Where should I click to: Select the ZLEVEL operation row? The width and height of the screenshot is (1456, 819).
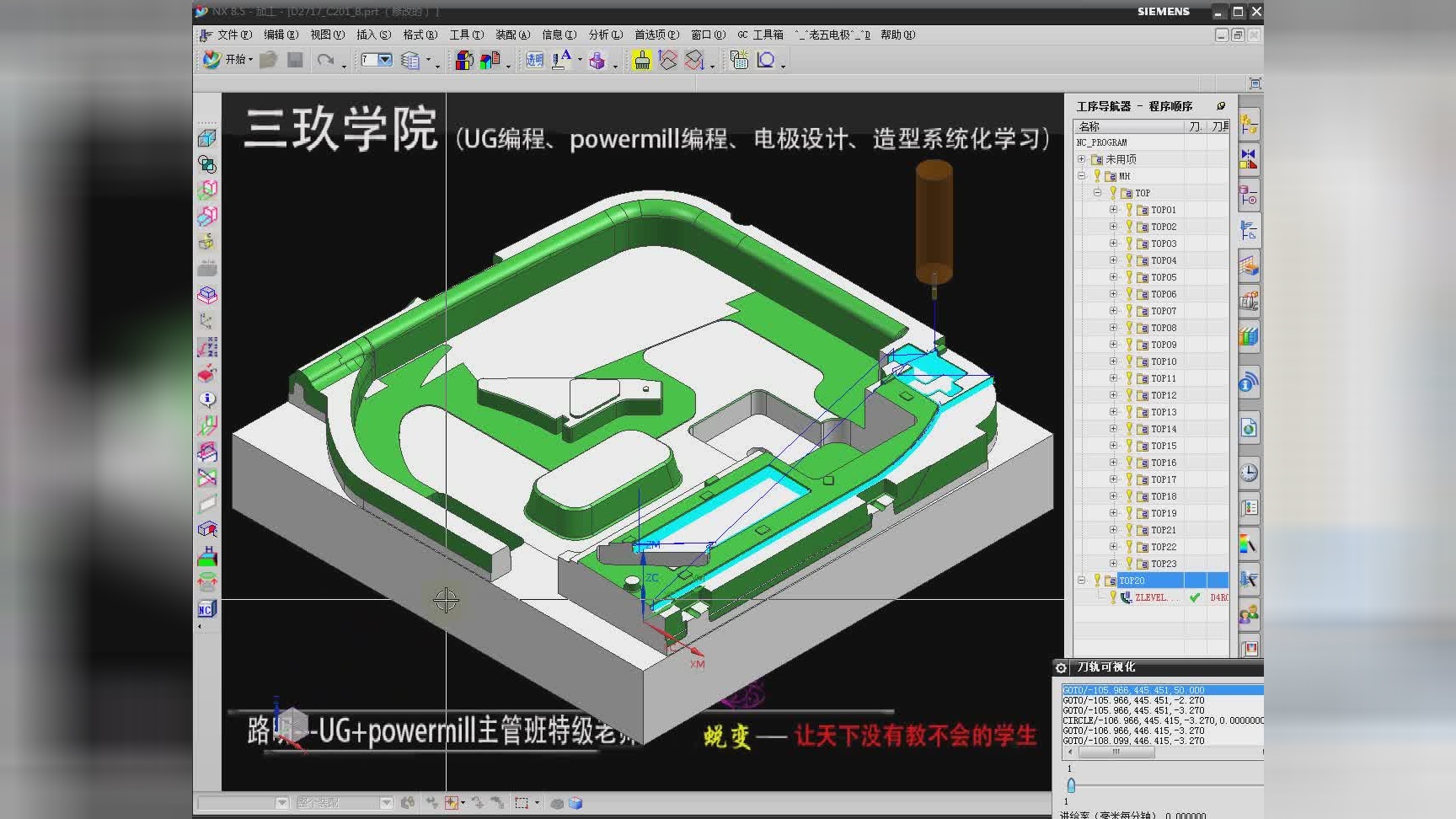(x=1152, y=597)
